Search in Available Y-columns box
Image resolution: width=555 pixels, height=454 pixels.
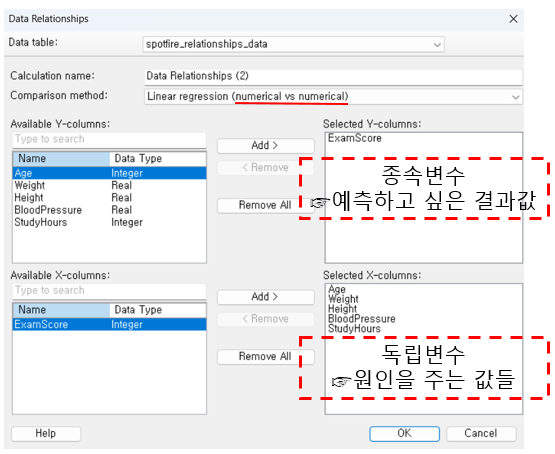coord(109,139)
